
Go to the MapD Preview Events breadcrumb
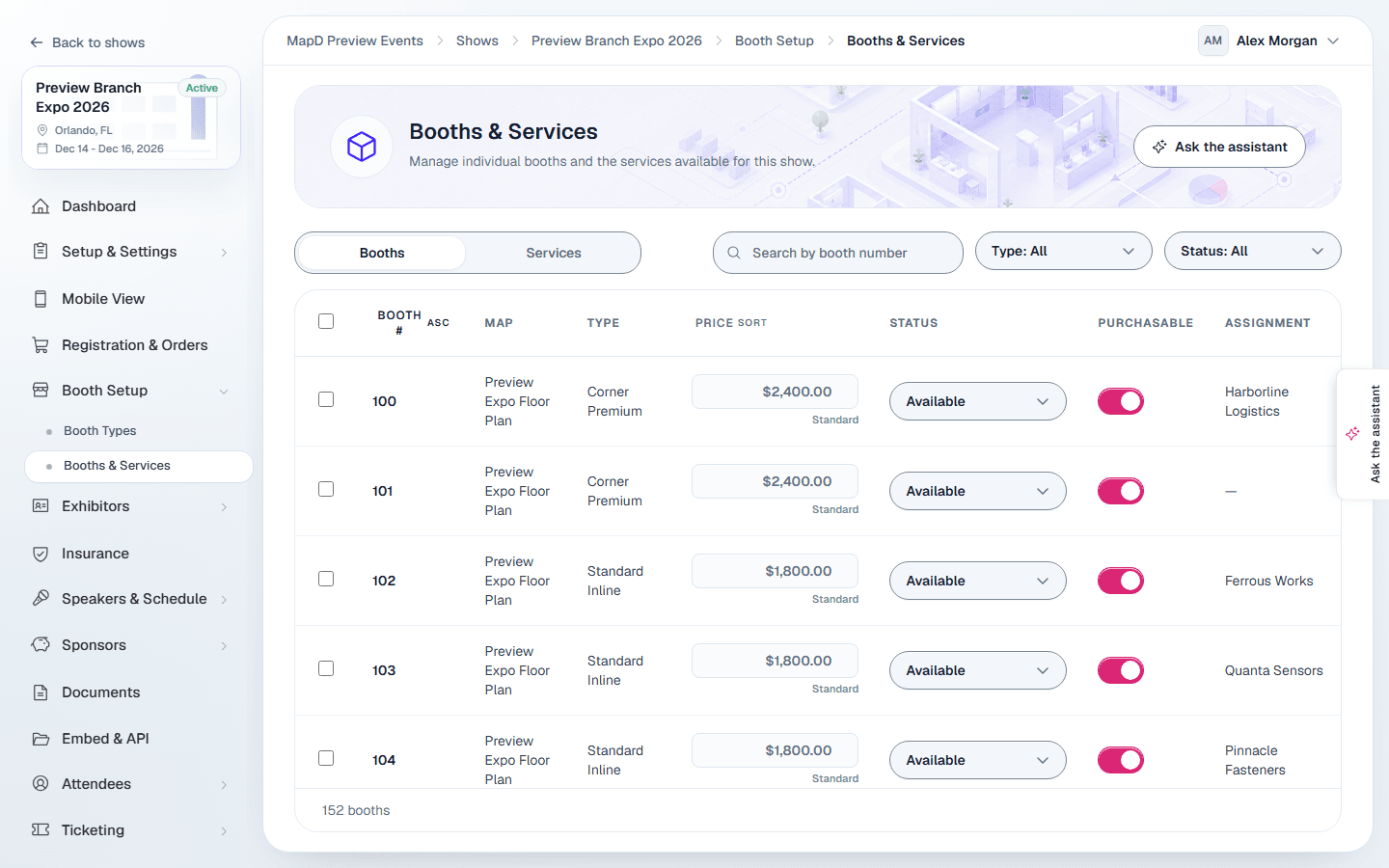pyautogui.click(x=355, y=41)
